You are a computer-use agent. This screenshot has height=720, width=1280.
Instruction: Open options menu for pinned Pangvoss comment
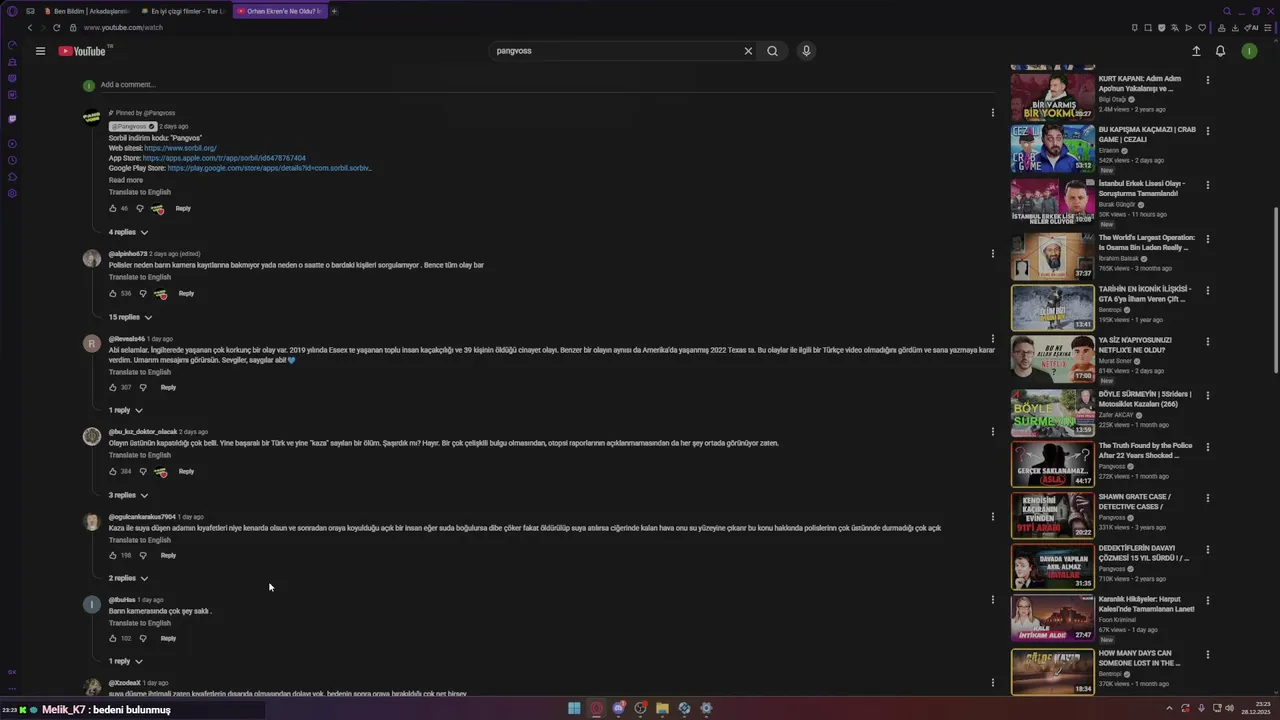click(992, 113)
